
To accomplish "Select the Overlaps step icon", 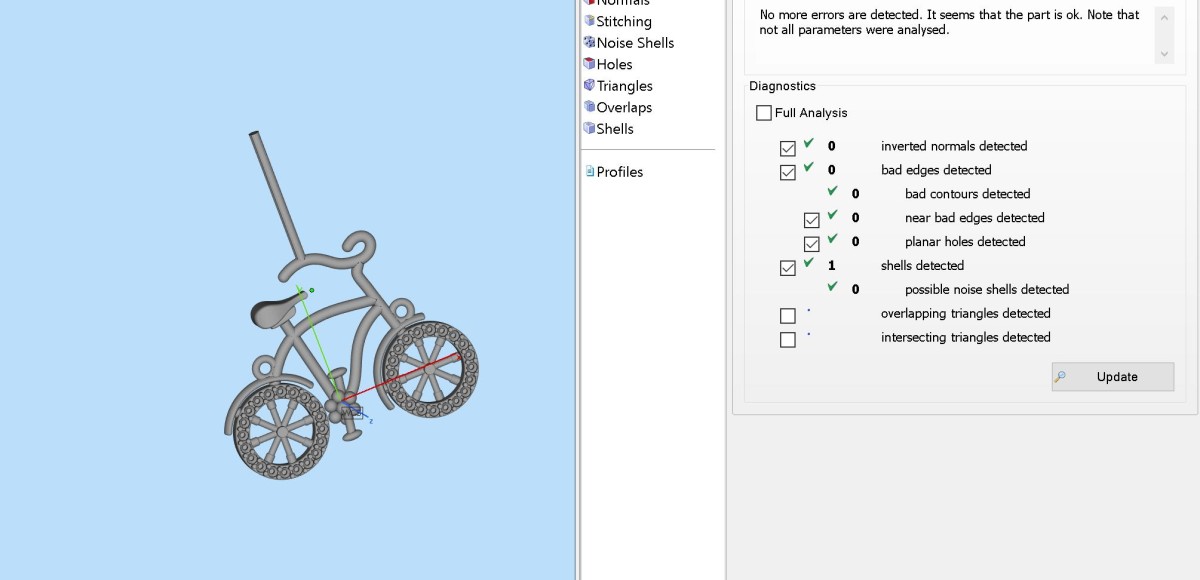I will (590, 107).
